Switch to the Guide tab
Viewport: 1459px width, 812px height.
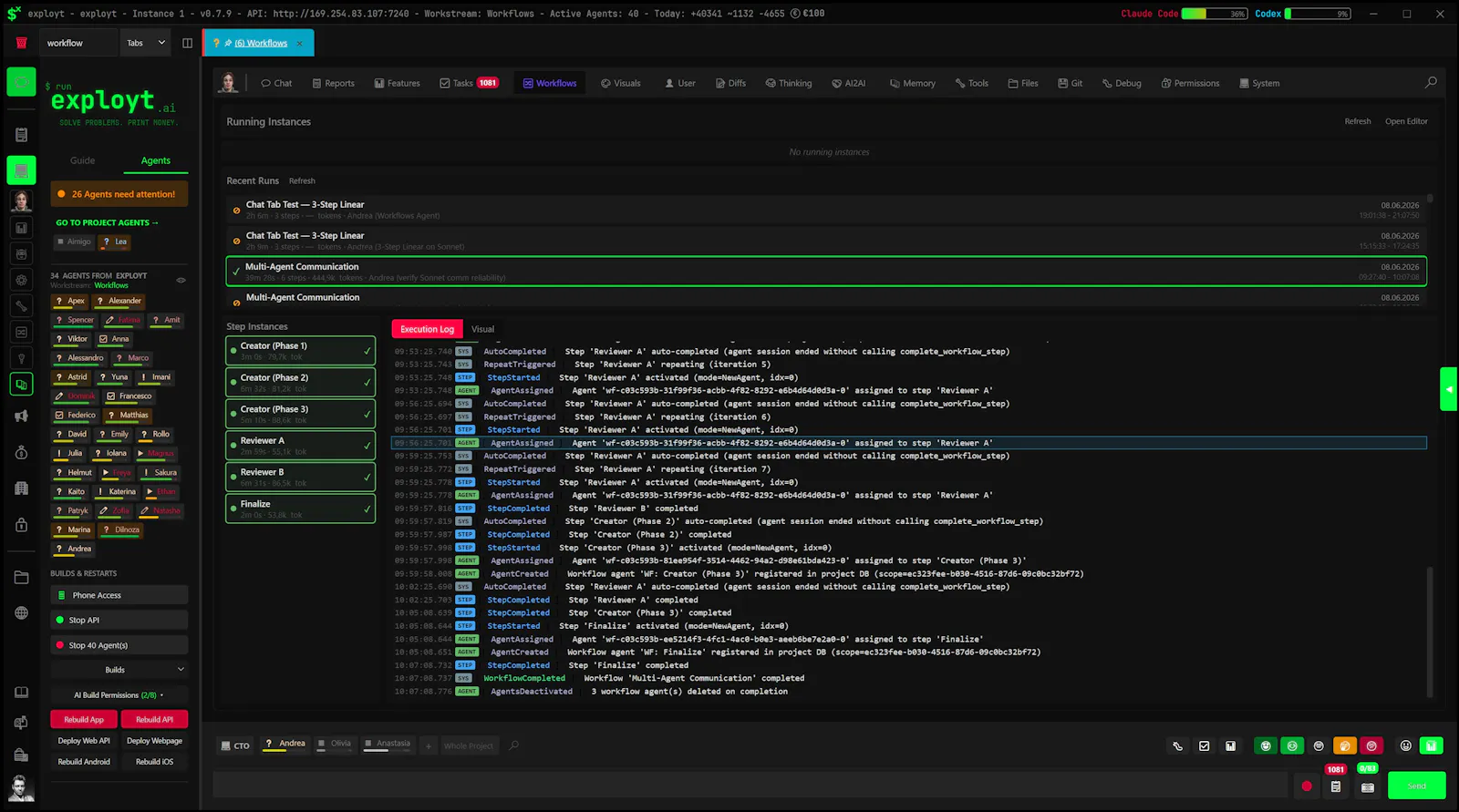83,160
